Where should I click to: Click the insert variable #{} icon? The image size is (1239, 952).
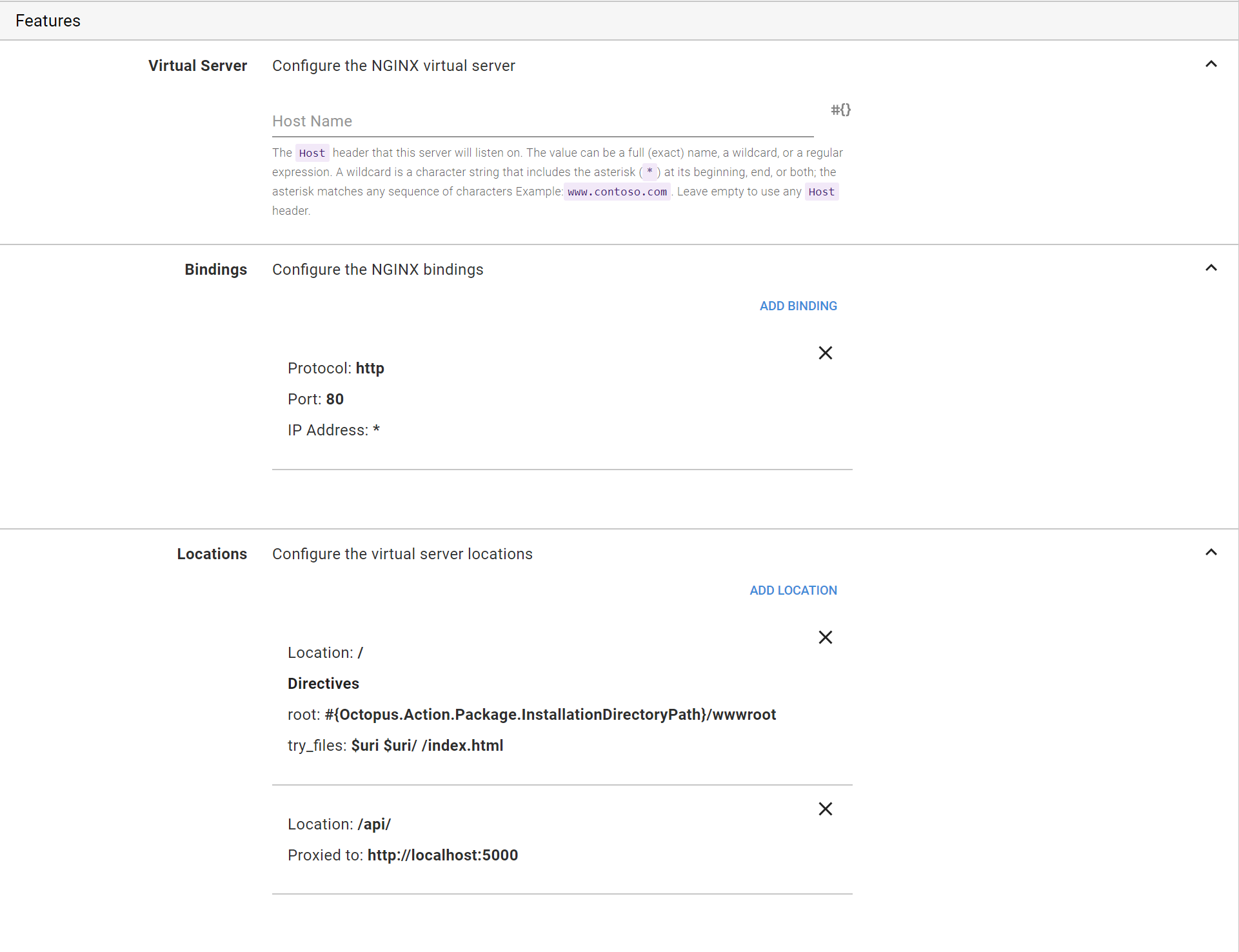coord(840,110)
